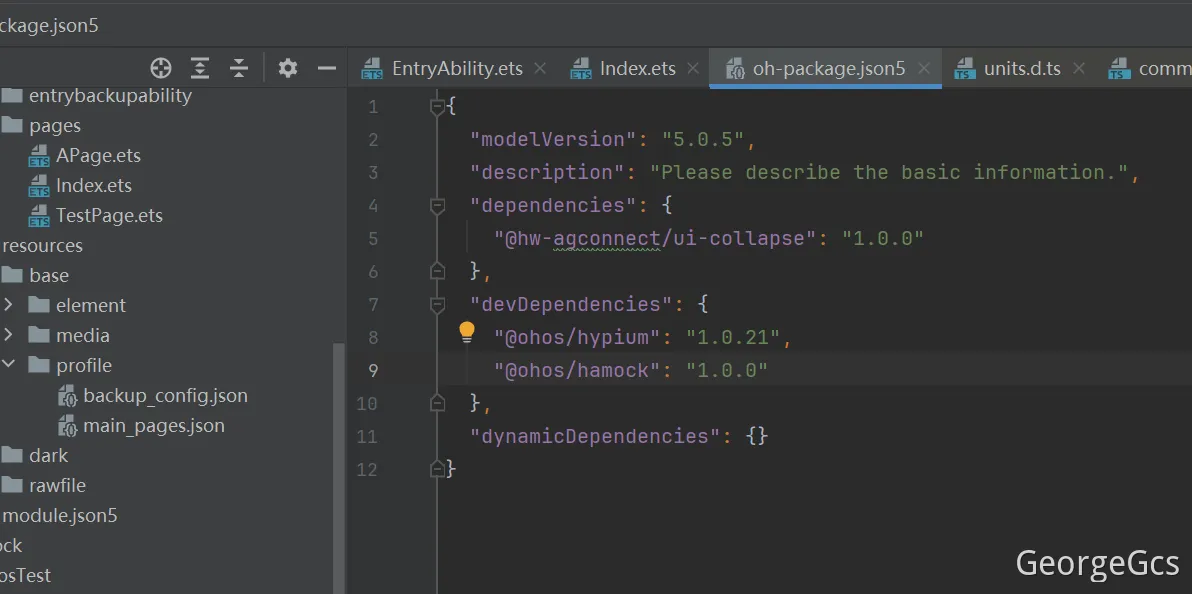This screenshot has height=594, width=1192.
Task: Fold the root JSON object at line 1
Action: 437,107
